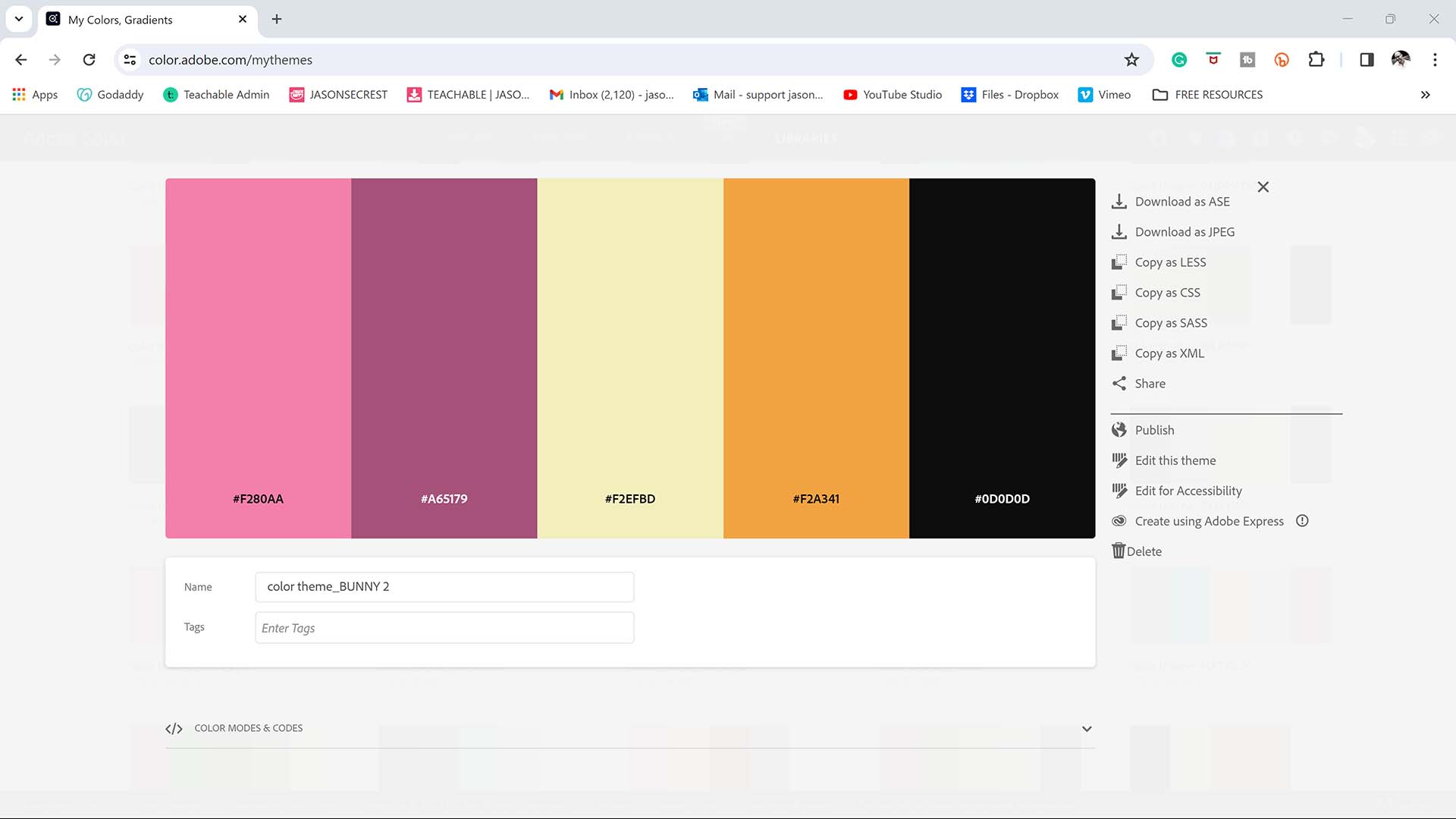Select the cream #F2EFBD swatch
Screen dimensions: 1456x819
click(630, 358)
